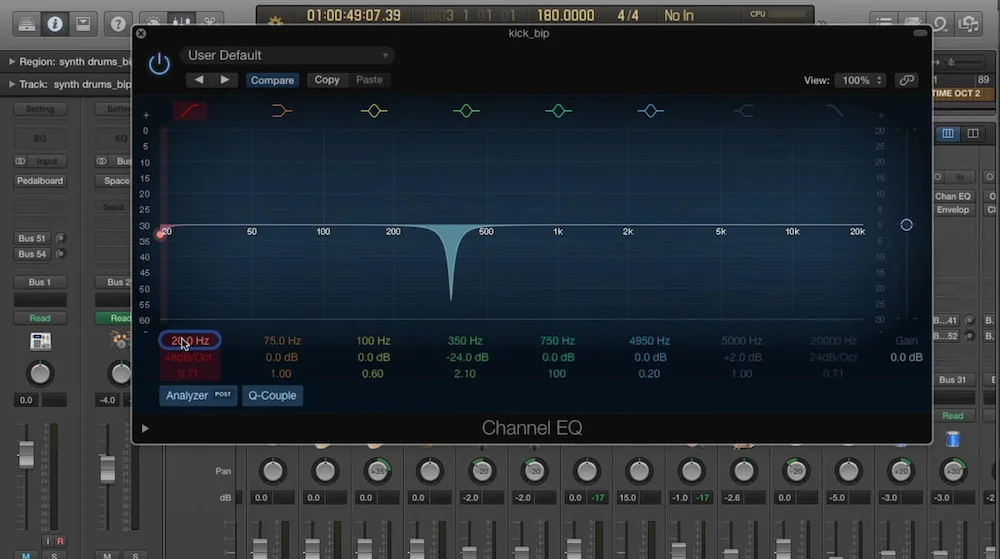Open the Media browser icon

(x=969, y=24)
